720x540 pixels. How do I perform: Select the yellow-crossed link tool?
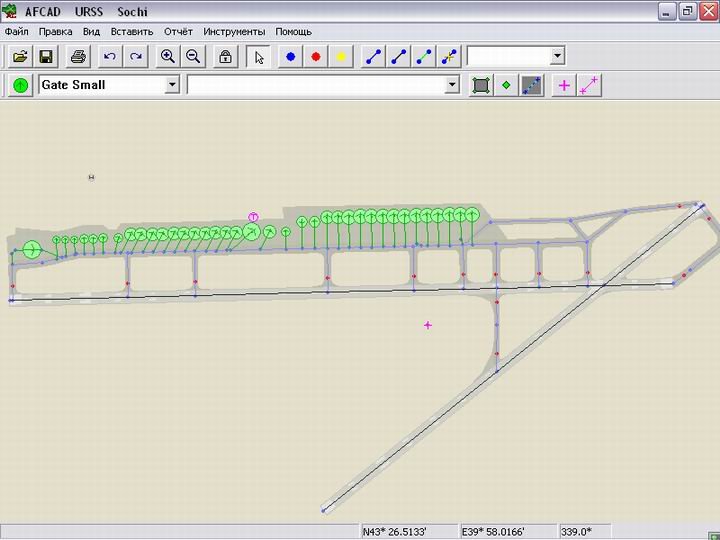coord(449,56)
